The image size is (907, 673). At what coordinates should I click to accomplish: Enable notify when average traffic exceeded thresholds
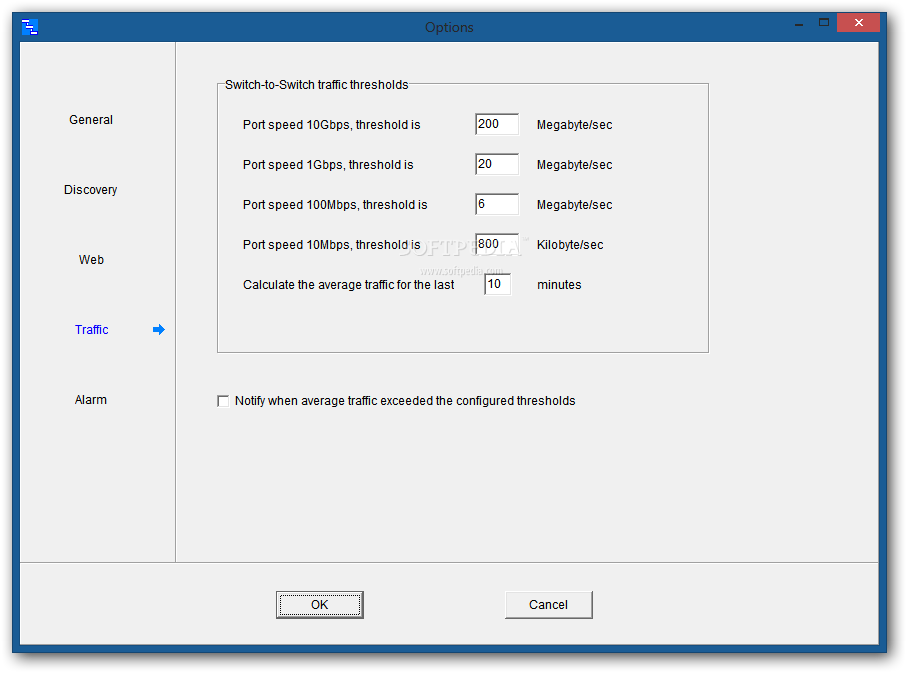pos(223,401)
